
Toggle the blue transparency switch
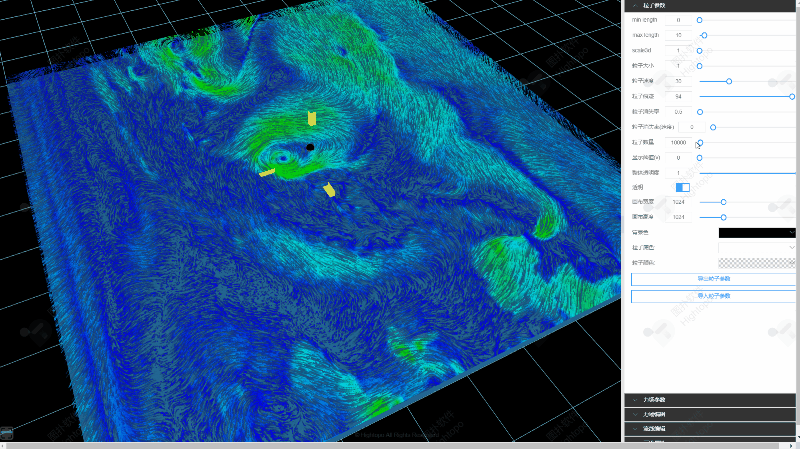click(x=683, y=187)
